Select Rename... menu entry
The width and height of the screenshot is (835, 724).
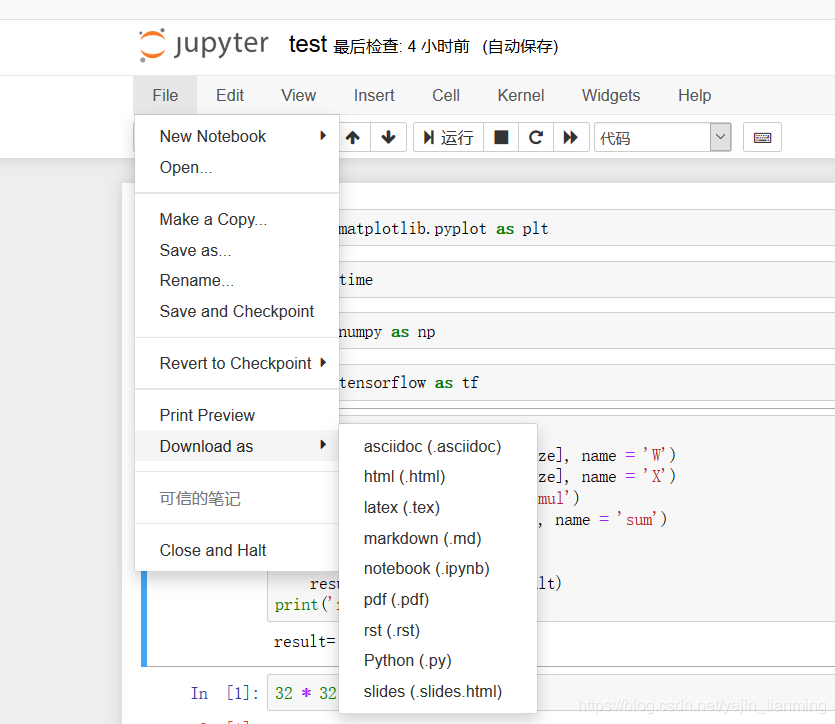click(237, 281)
